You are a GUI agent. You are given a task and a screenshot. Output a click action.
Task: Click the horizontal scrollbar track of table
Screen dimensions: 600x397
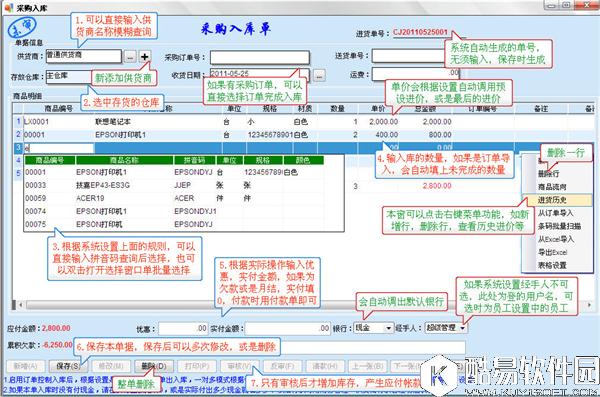304,305
